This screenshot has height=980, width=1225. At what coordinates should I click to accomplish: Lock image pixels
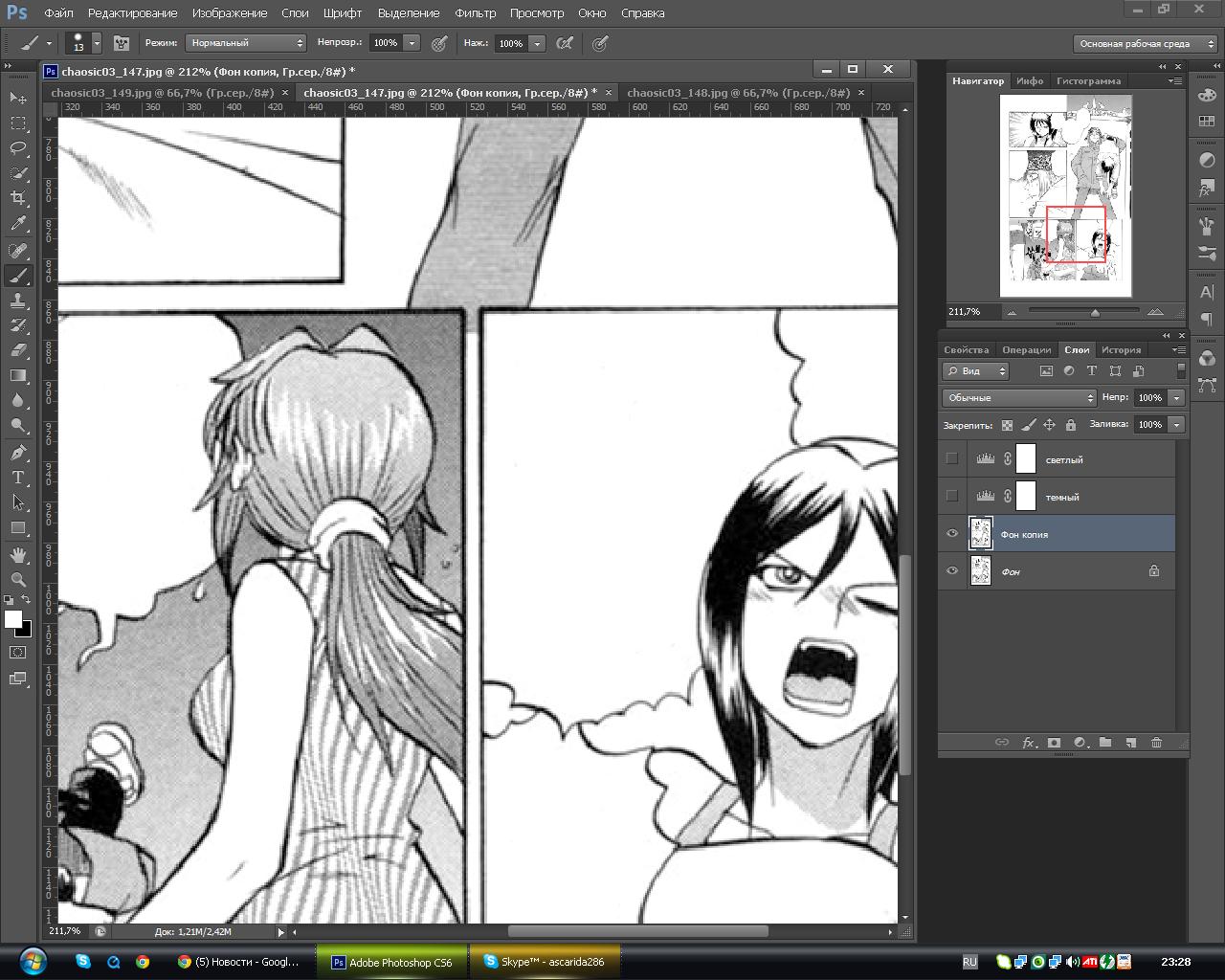(x=1029, y=425)
